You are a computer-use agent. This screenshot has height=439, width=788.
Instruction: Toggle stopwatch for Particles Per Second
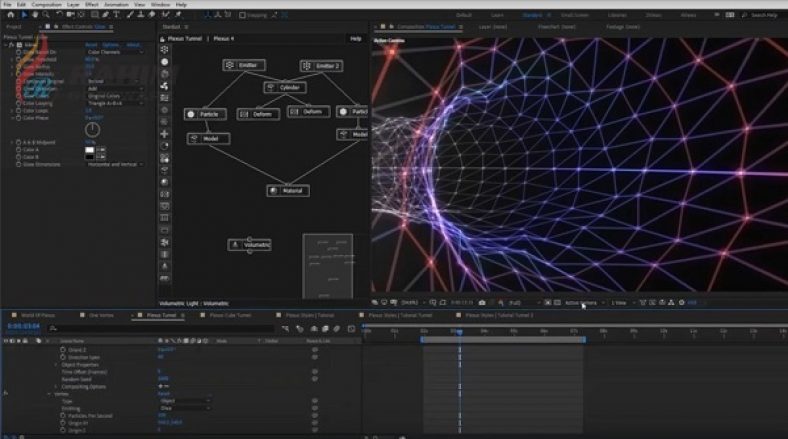[61, 415]
